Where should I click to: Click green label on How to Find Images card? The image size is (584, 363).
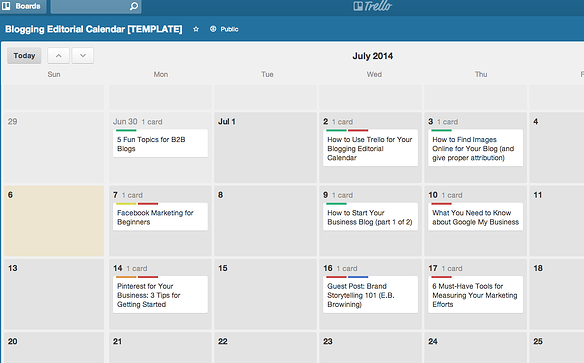(x=441, y=130)
